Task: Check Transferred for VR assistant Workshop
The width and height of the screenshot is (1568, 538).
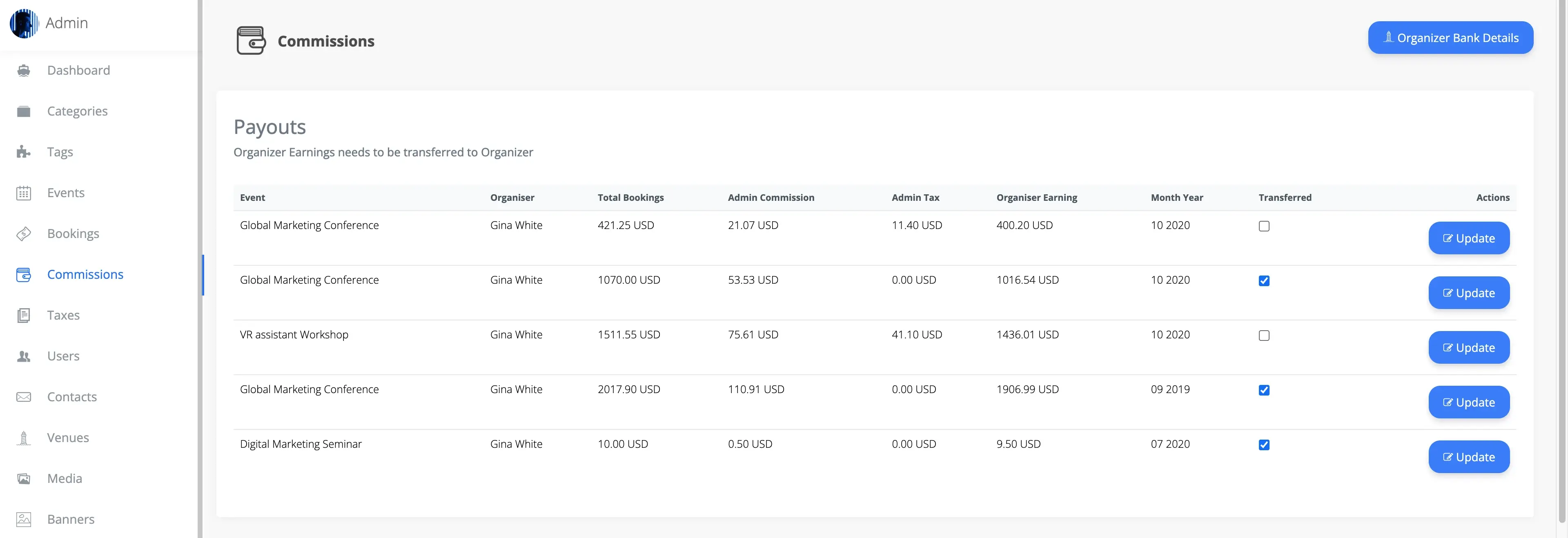Action: pos(1264,336)
